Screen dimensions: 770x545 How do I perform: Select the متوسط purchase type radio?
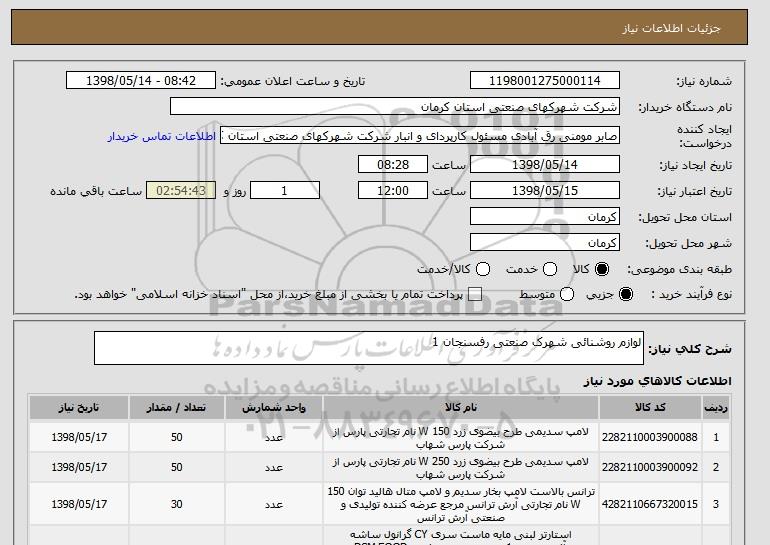(567, 294)
